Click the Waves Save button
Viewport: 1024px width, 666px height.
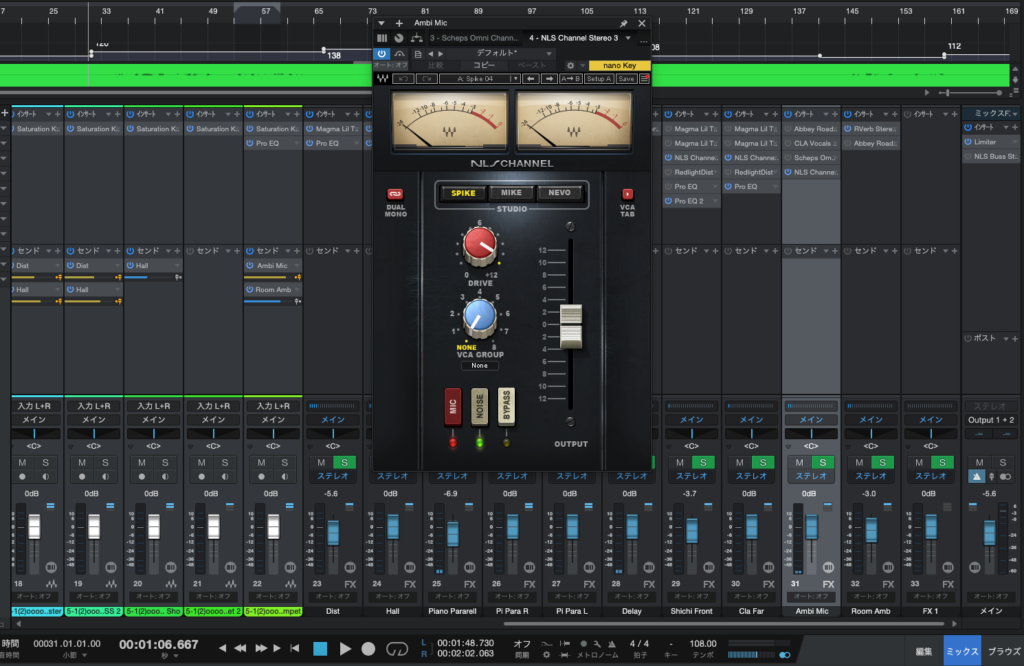[626, 78]
